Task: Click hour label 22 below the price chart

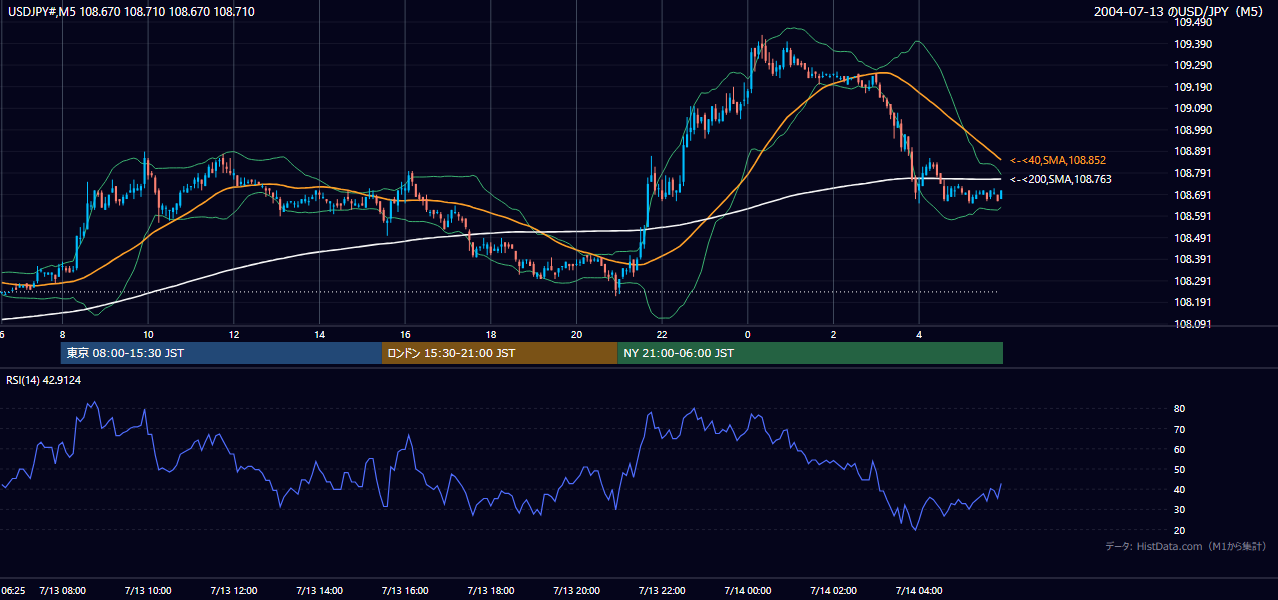Action: (x=662, y=335)
